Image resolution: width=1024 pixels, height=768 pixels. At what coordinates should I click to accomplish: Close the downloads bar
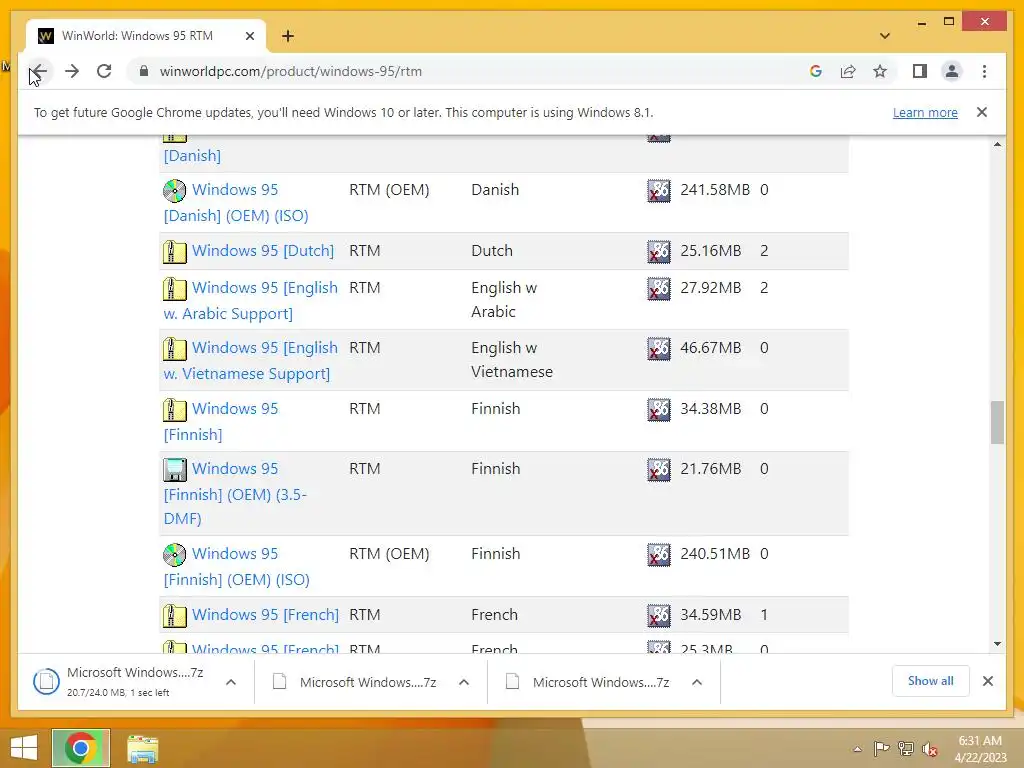pyautogui.click(x=988, y=681)
